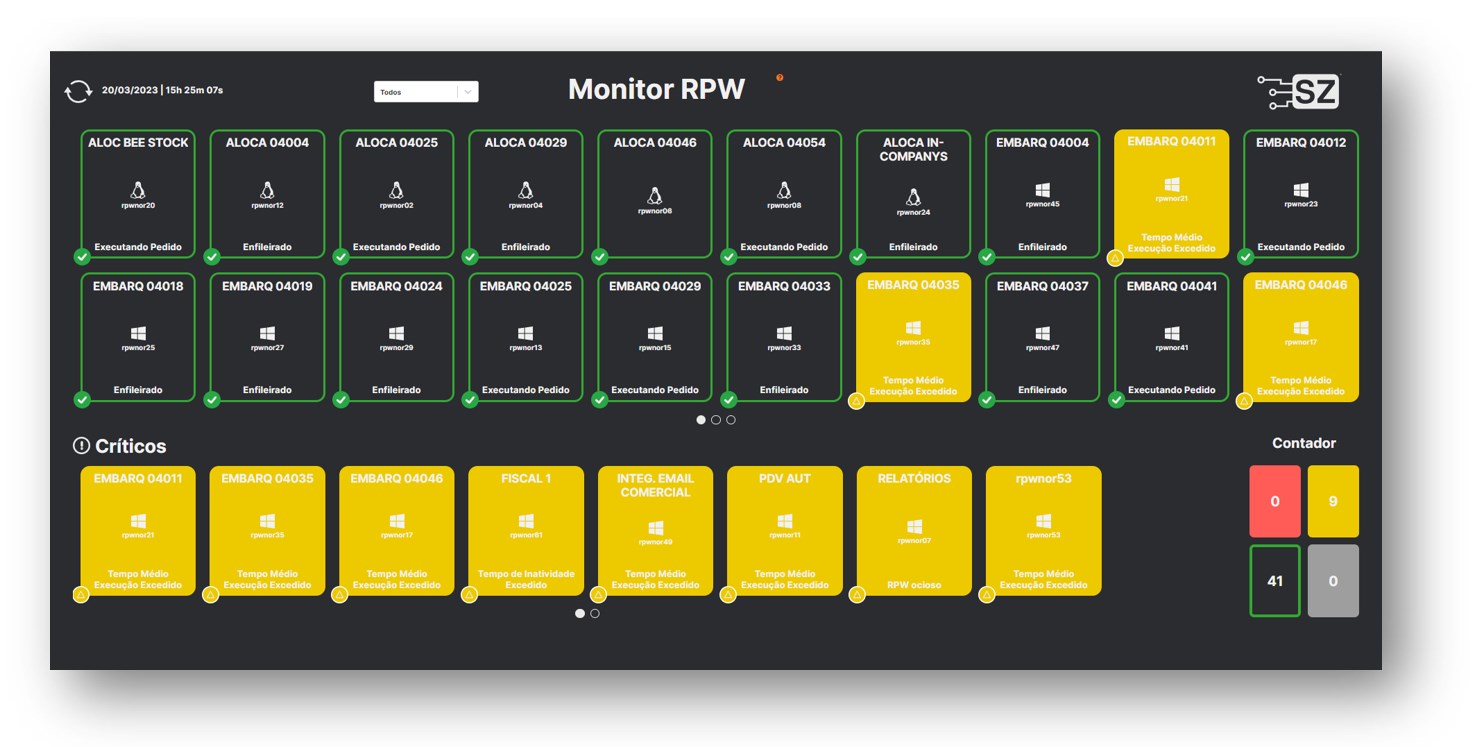This screenshot has height=747, width=1478.
Task: Click the warning badge on FISCAL 1 card
Action: coord(470,595)
